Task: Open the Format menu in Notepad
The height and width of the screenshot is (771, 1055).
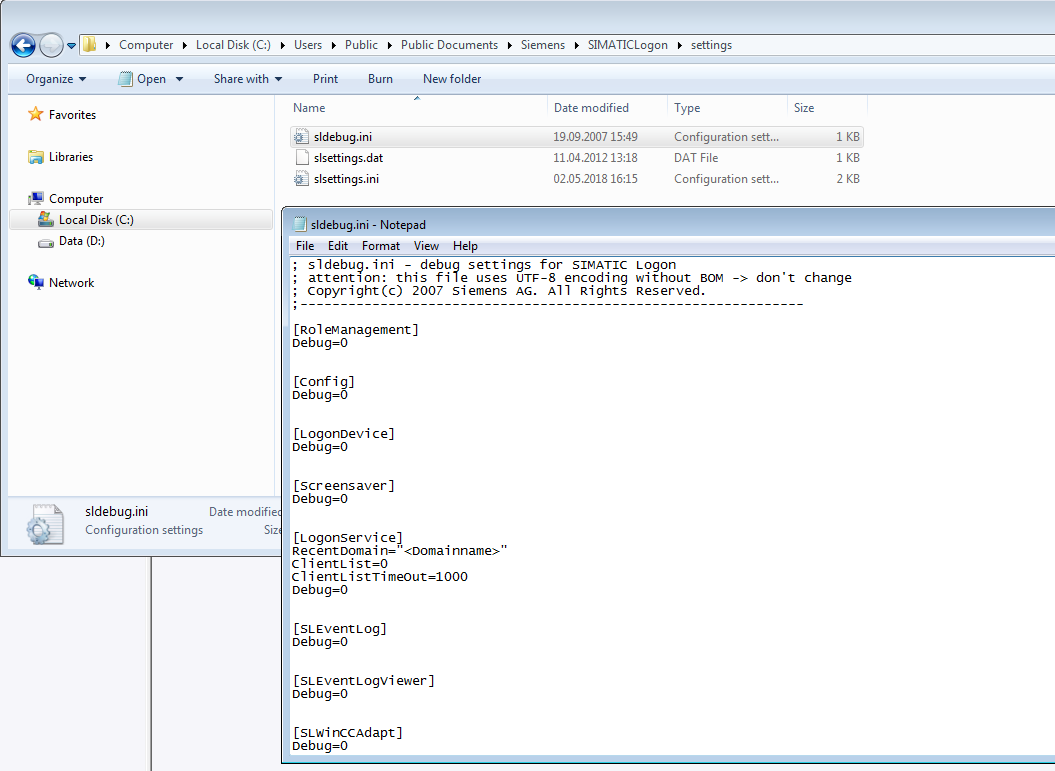Action: coord(380,246)
